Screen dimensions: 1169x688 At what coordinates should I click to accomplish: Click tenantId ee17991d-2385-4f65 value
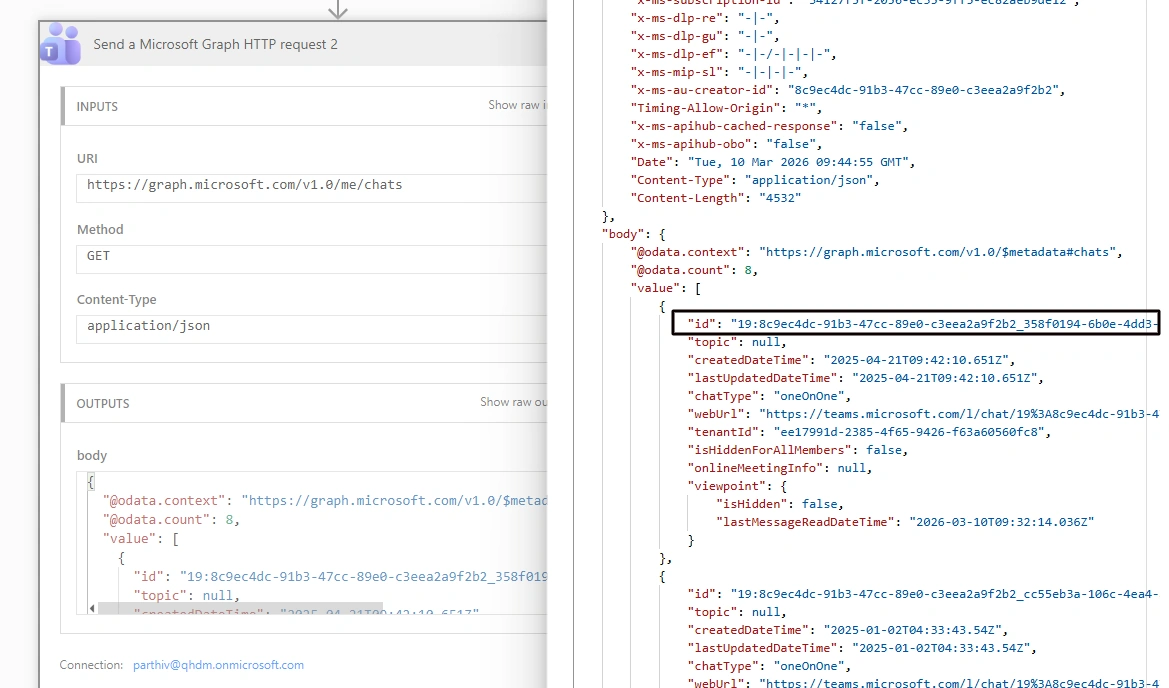(909, 432)
